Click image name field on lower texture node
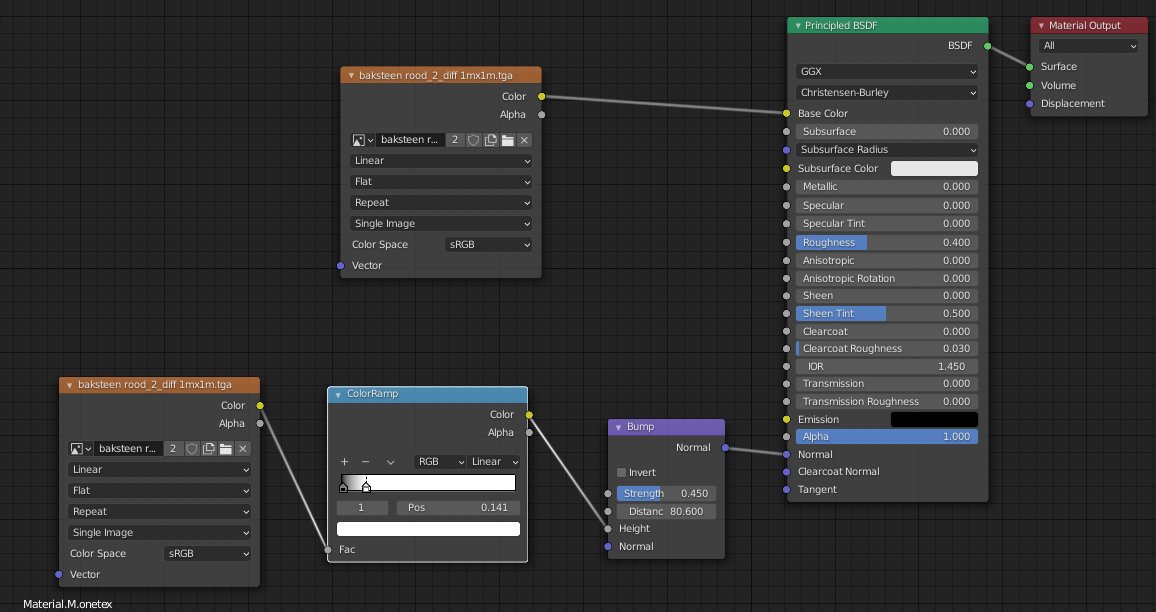This screenshot has width=1156, height=612. click(x=129, y=448)
